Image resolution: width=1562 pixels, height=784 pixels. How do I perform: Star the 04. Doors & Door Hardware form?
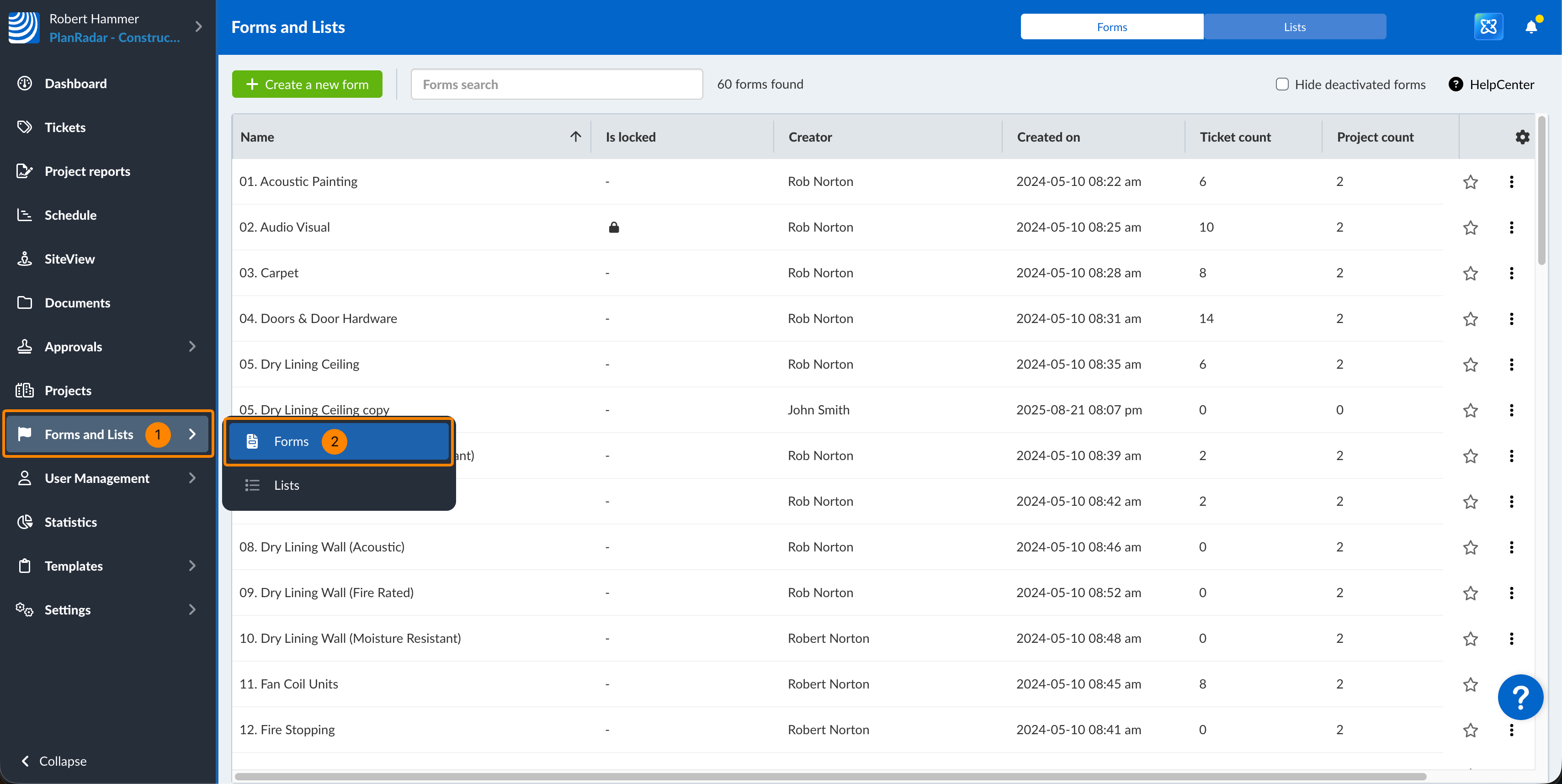coord(1470,319)
